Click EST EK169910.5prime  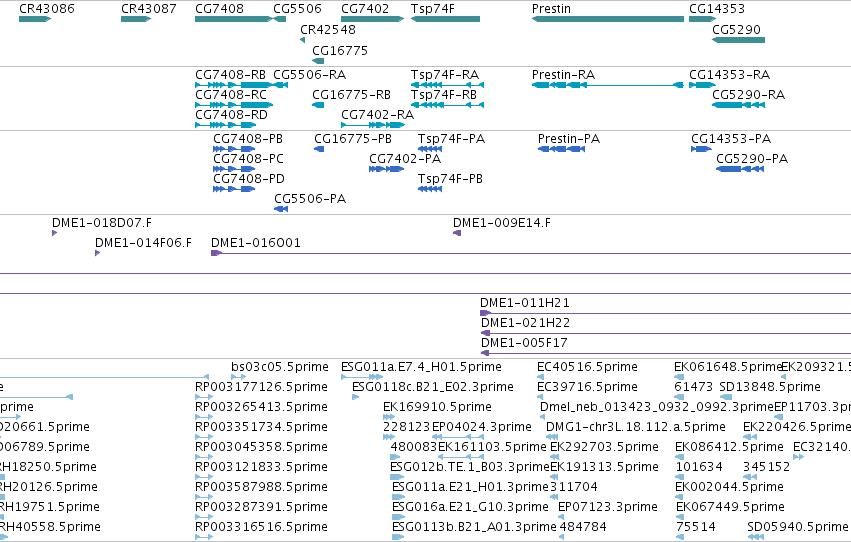[x=389, y=417]
